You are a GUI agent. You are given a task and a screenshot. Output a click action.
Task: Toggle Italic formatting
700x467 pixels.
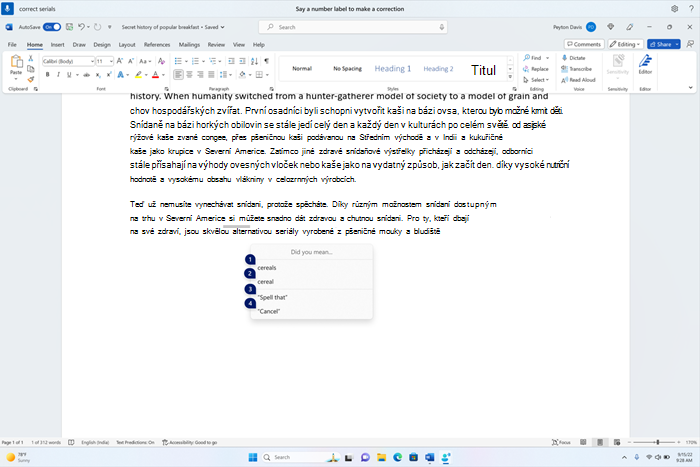coord(58,75)
